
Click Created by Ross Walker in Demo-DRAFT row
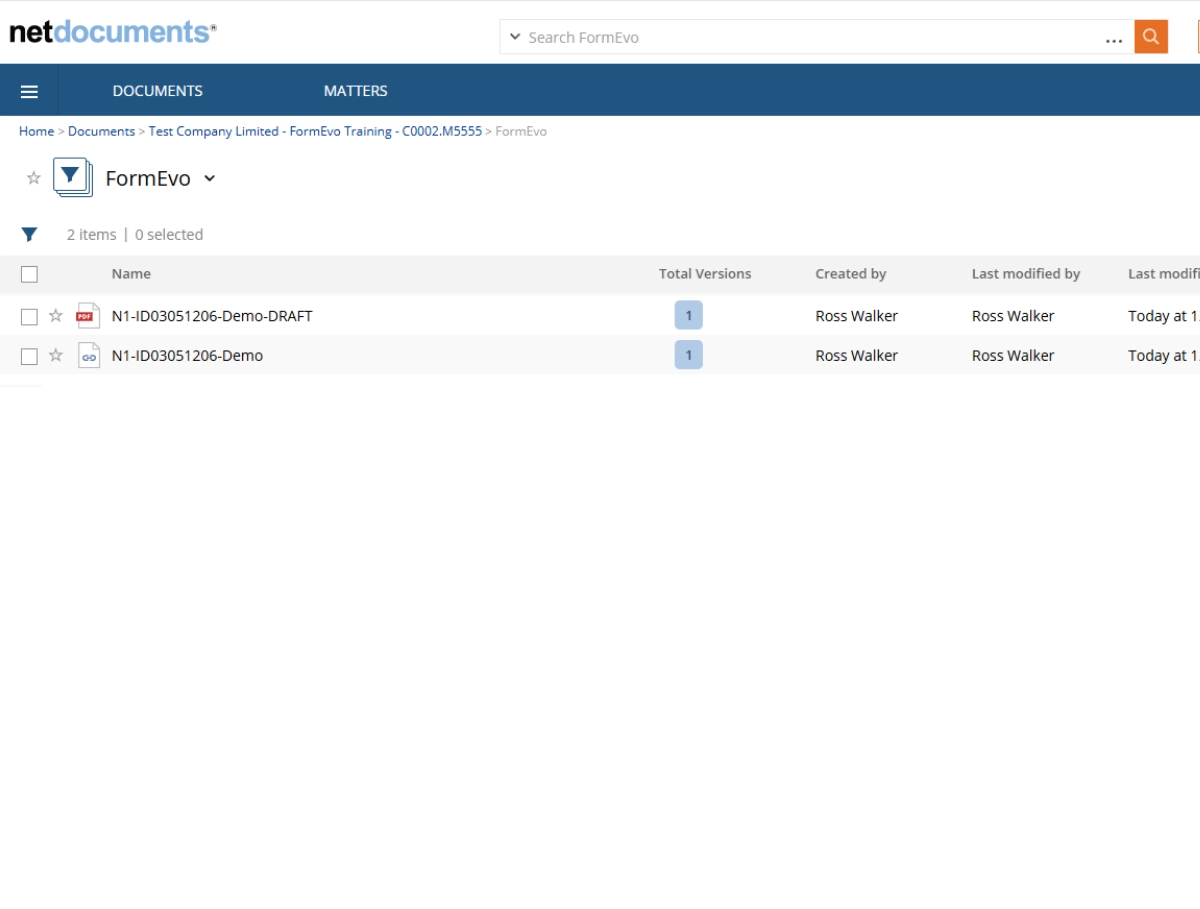857,316
